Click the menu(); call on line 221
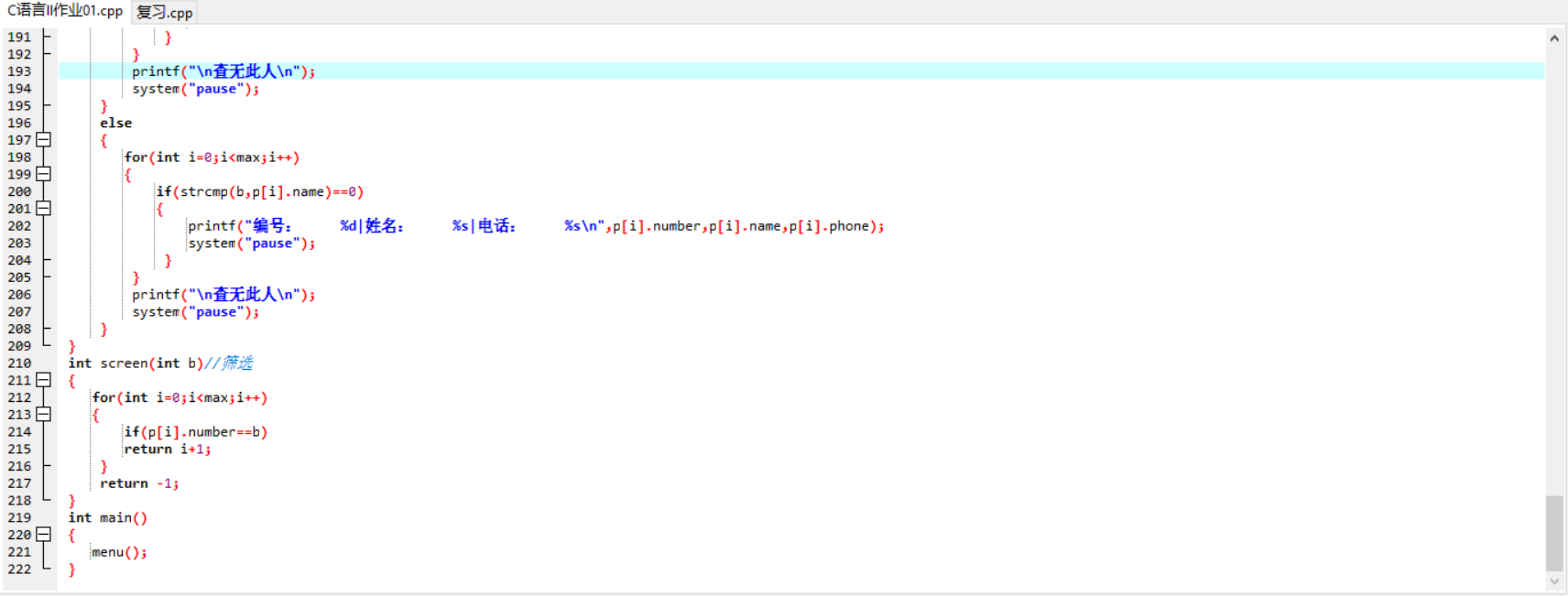The width and height of the screenshot is (1568, 596). pyautogui.click(x=119, y=552)
